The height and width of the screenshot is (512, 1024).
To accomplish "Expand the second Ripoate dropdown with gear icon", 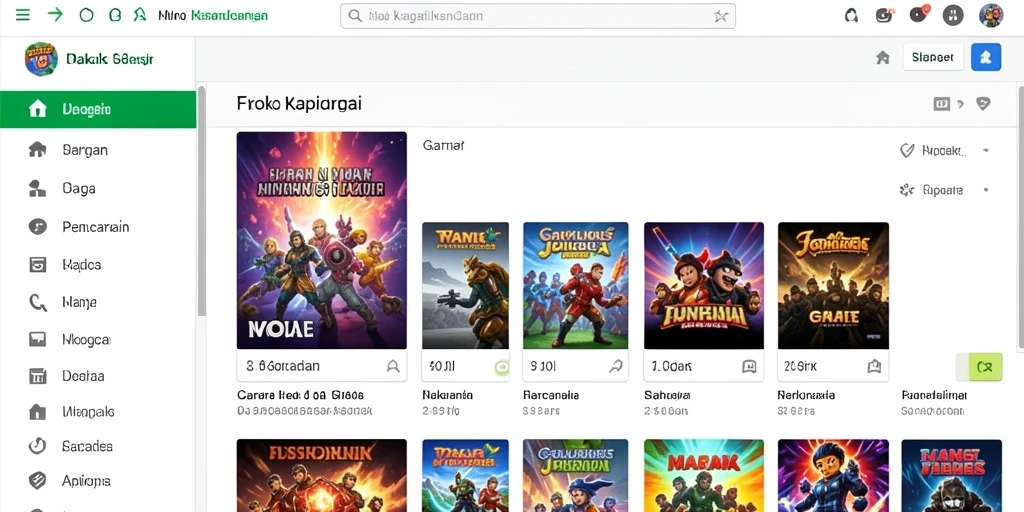I will (985, 191).
